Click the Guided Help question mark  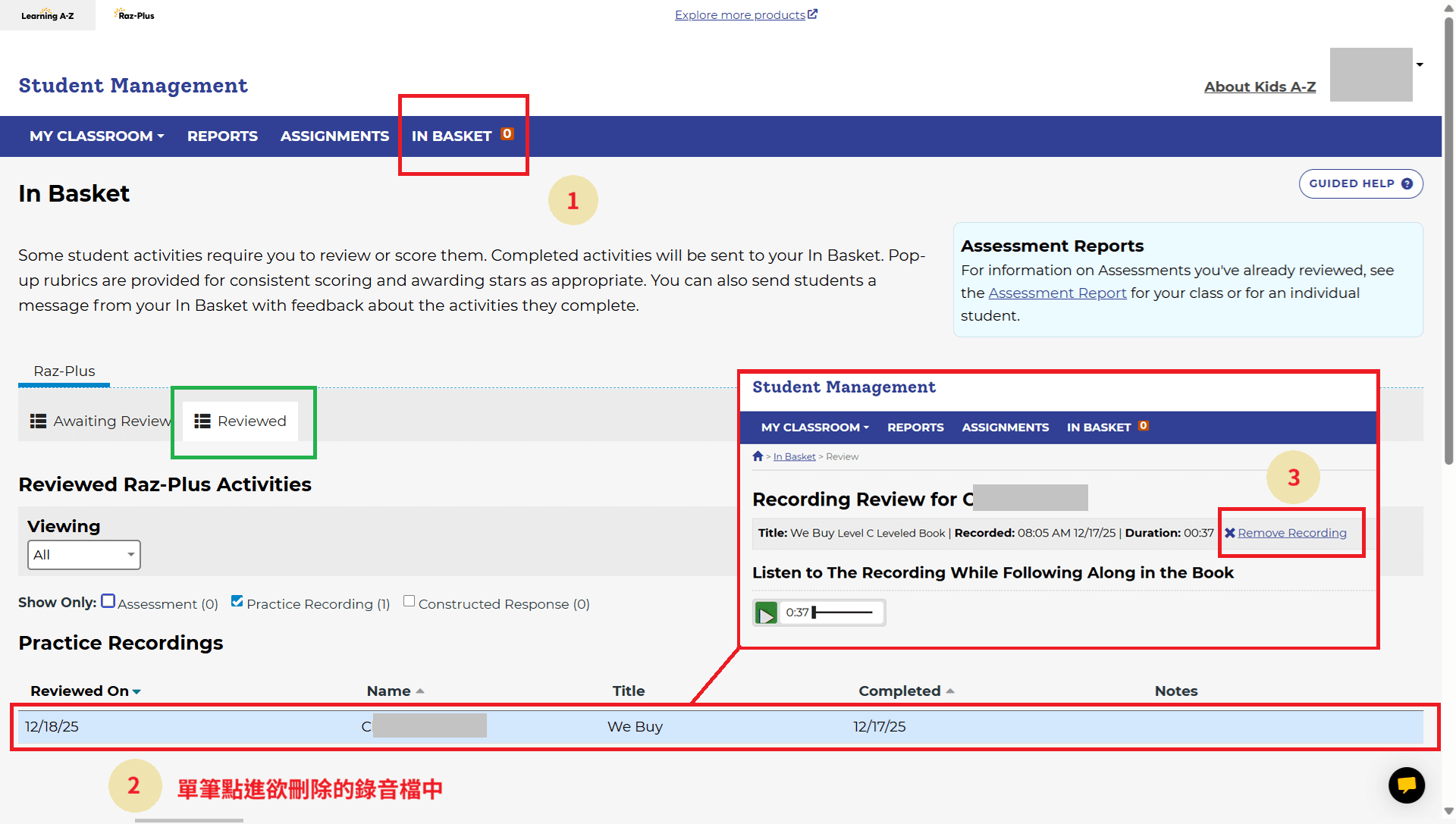pyautogui.click(x=1407, y=184)
